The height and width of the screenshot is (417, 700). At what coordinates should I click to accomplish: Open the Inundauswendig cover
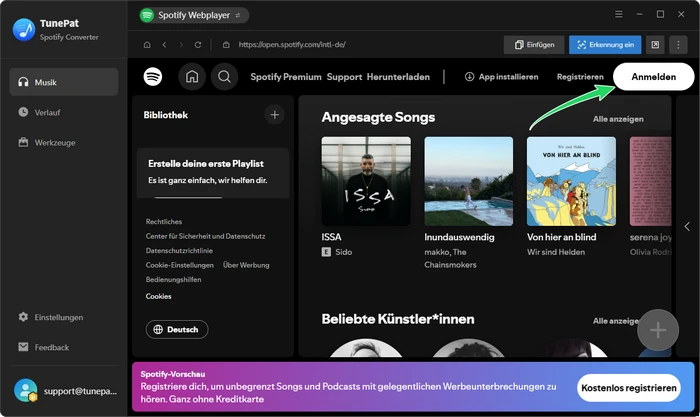click(469, 181)
